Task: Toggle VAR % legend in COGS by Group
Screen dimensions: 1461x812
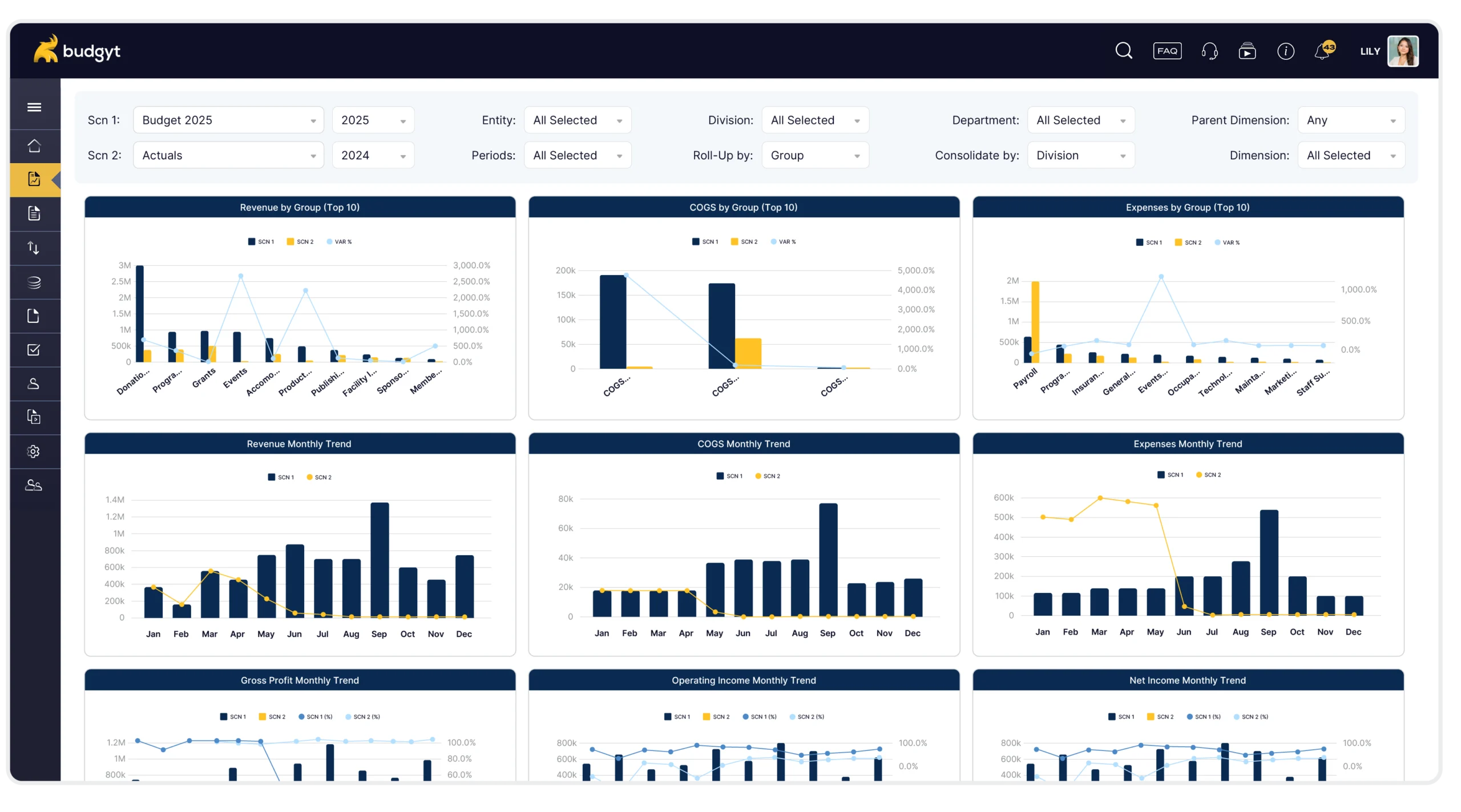Action: point(783,242)
